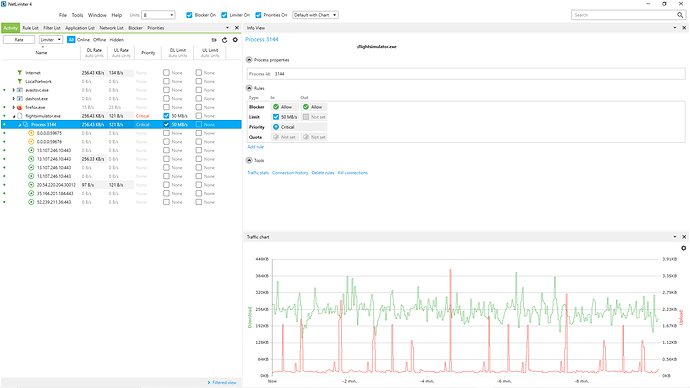Click the Blocker In Allow green icon
Image resolution: width=690 pixels, height=388 pixels.
tap(276, 107)
